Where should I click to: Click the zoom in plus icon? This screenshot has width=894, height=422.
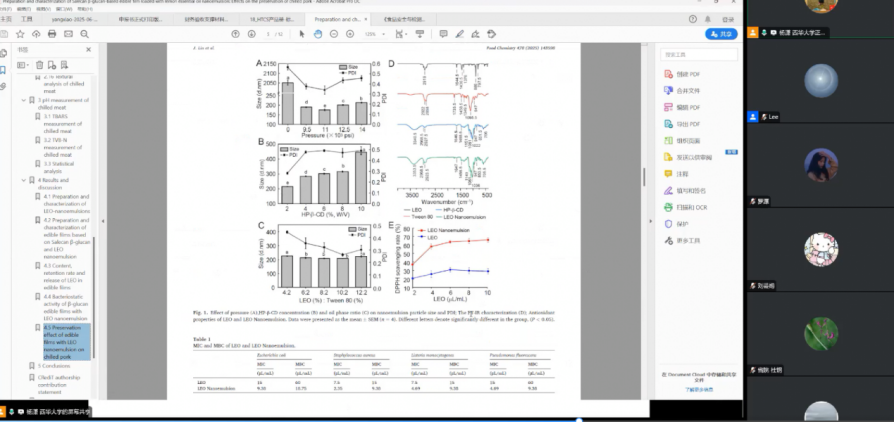(x=349, y=34)
